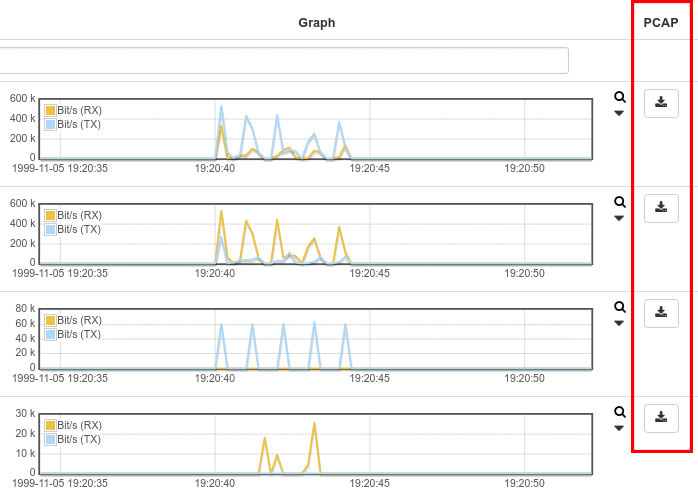Screen dimensions: 698x498
Task: Download the PCAP for the second graph row
Action: [661, 208]
